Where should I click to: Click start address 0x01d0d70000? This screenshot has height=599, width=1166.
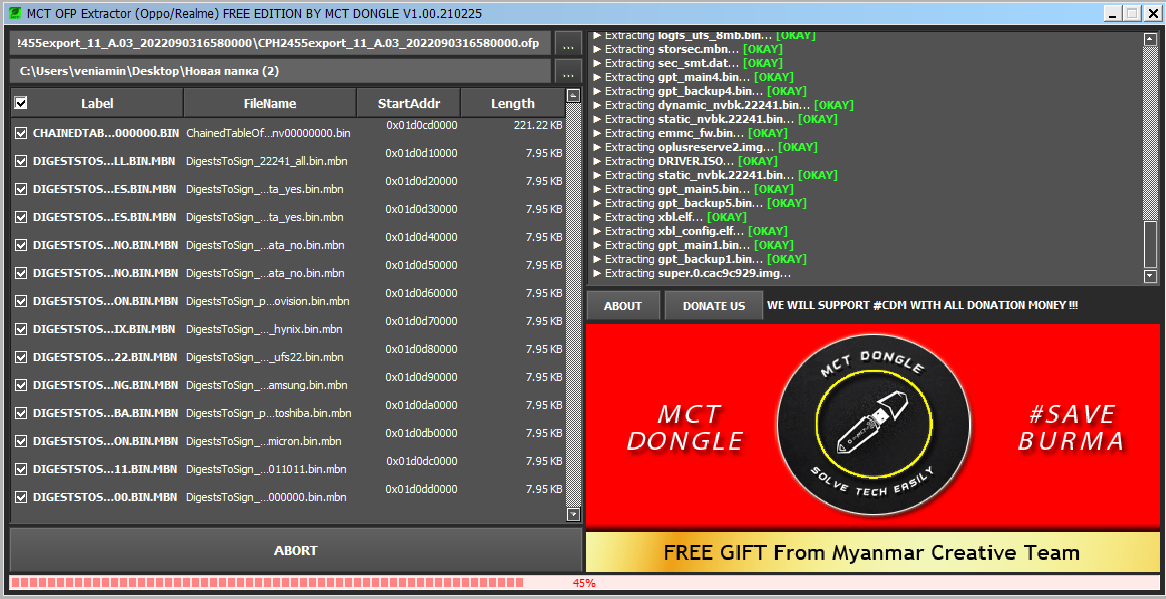(422, 321)
